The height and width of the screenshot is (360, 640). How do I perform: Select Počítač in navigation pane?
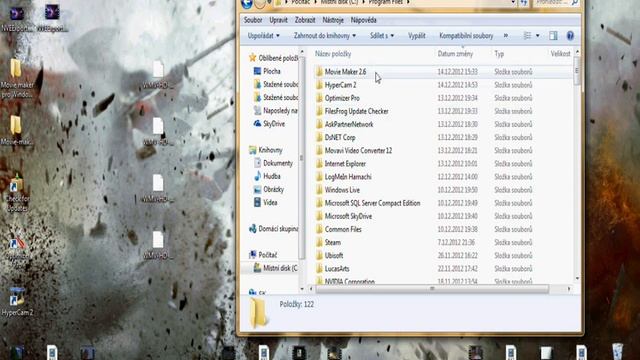[x=263, y=255]
